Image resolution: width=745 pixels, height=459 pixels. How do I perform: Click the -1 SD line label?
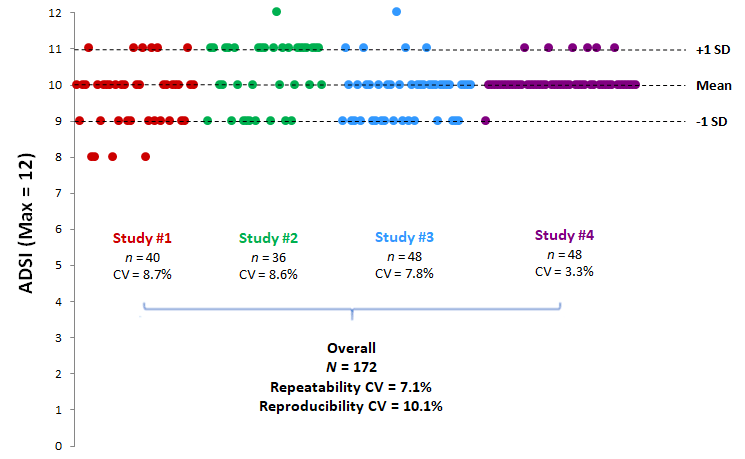tap(711, 122)
